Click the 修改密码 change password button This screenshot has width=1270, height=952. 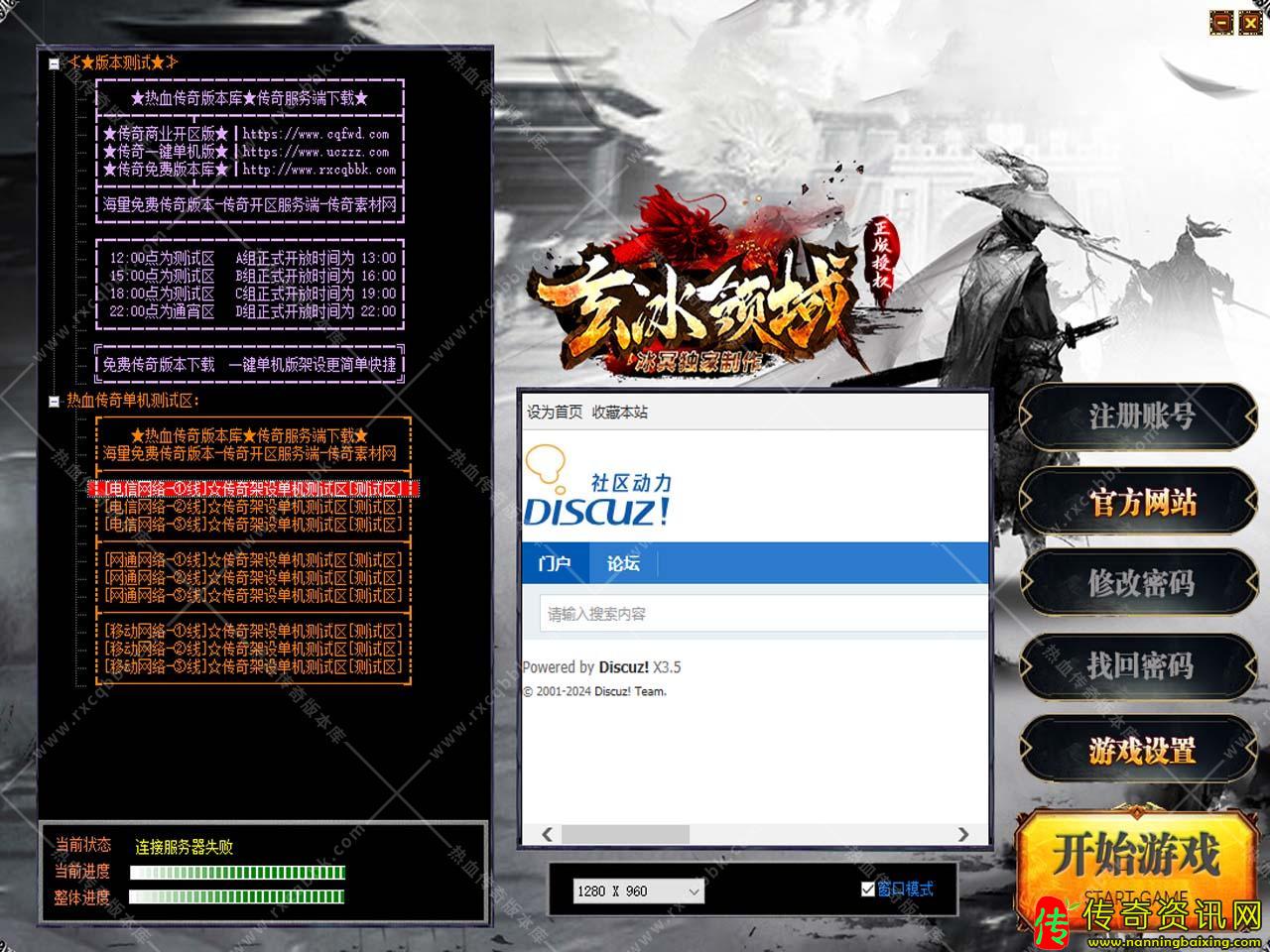point(1140,583)
